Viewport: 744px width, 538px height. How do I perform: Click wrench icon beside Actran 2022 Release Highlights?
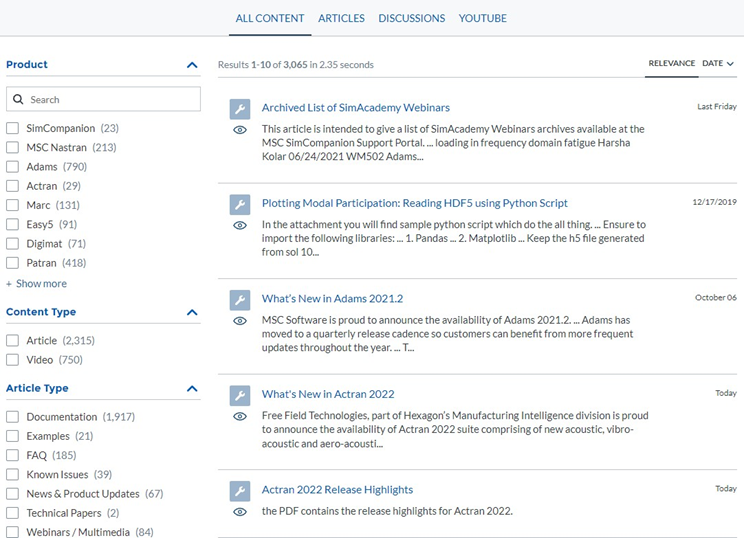tap(239, 491)
